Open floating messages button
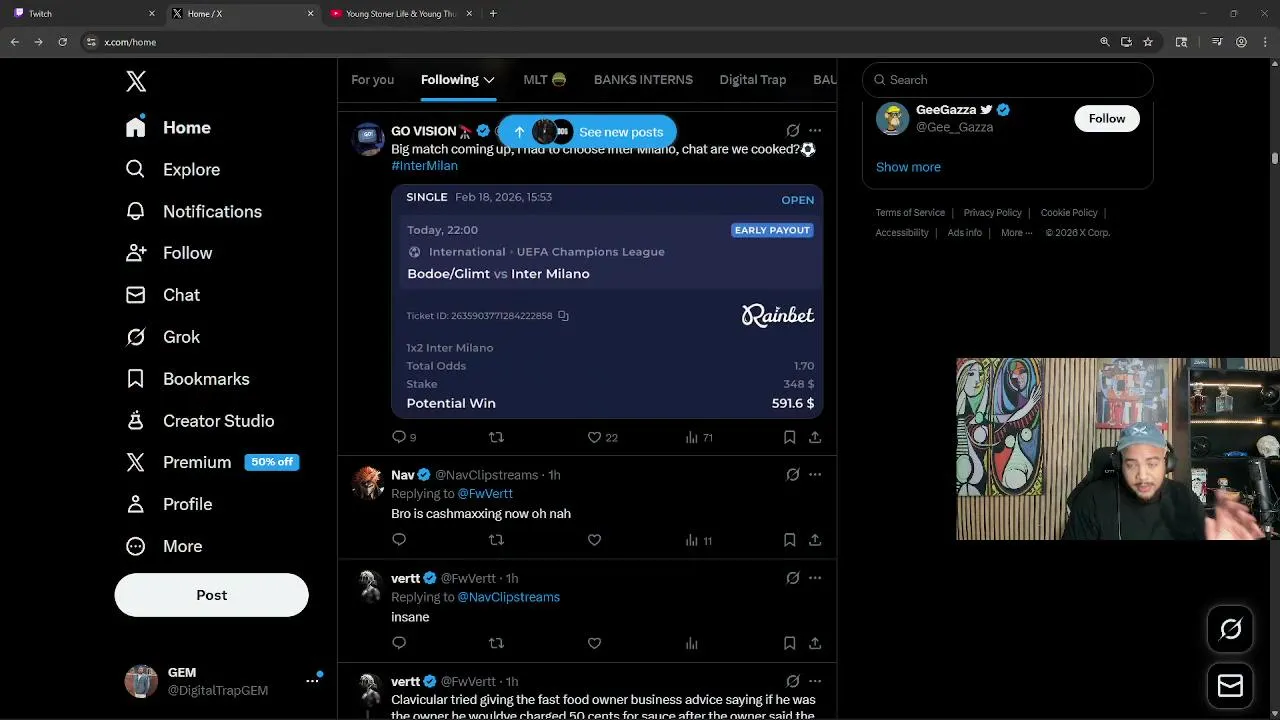 click(x=1230, y=686)
